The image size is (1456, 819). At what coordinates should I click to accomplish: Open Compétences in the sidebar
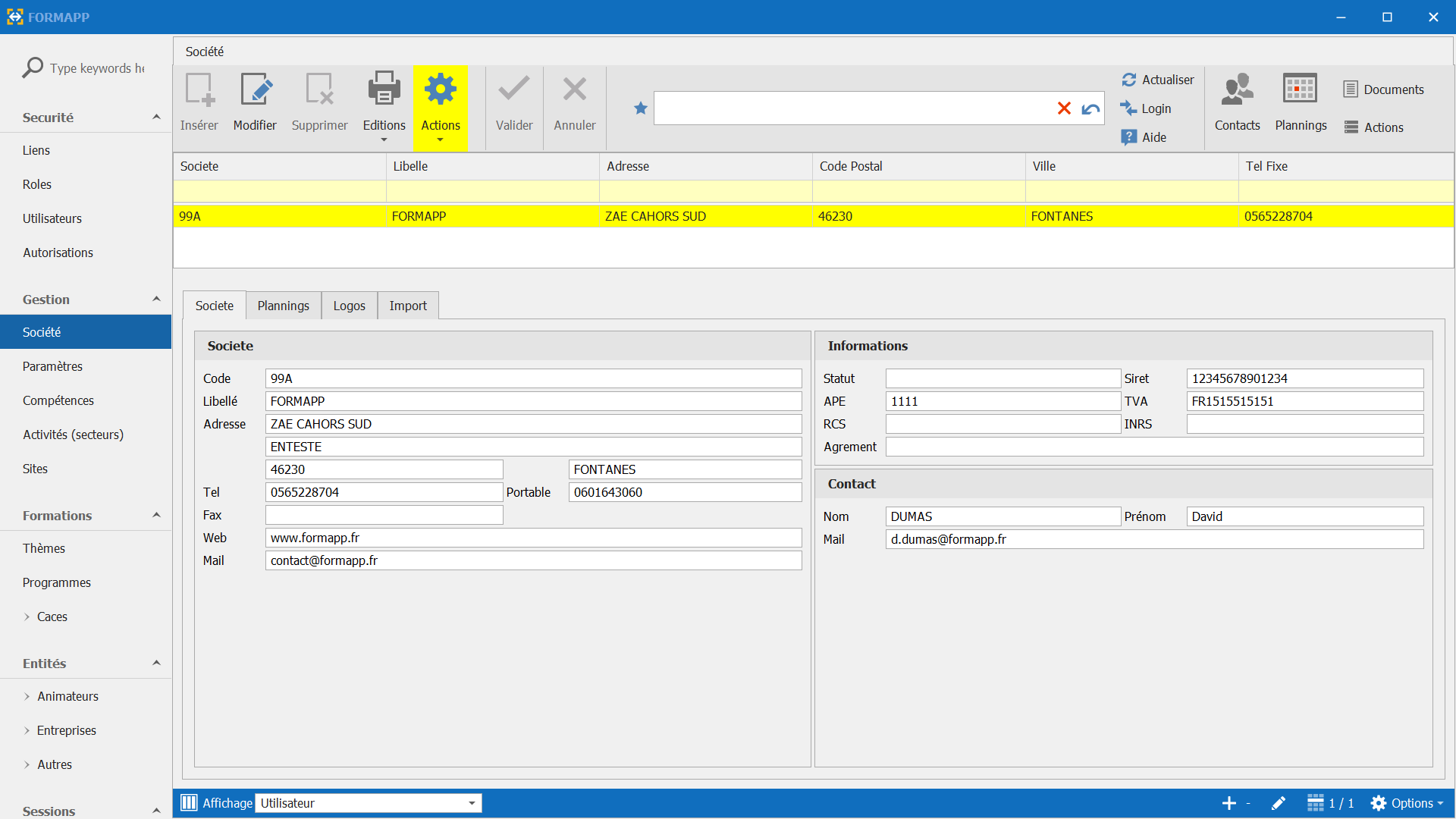pos(86,400)
